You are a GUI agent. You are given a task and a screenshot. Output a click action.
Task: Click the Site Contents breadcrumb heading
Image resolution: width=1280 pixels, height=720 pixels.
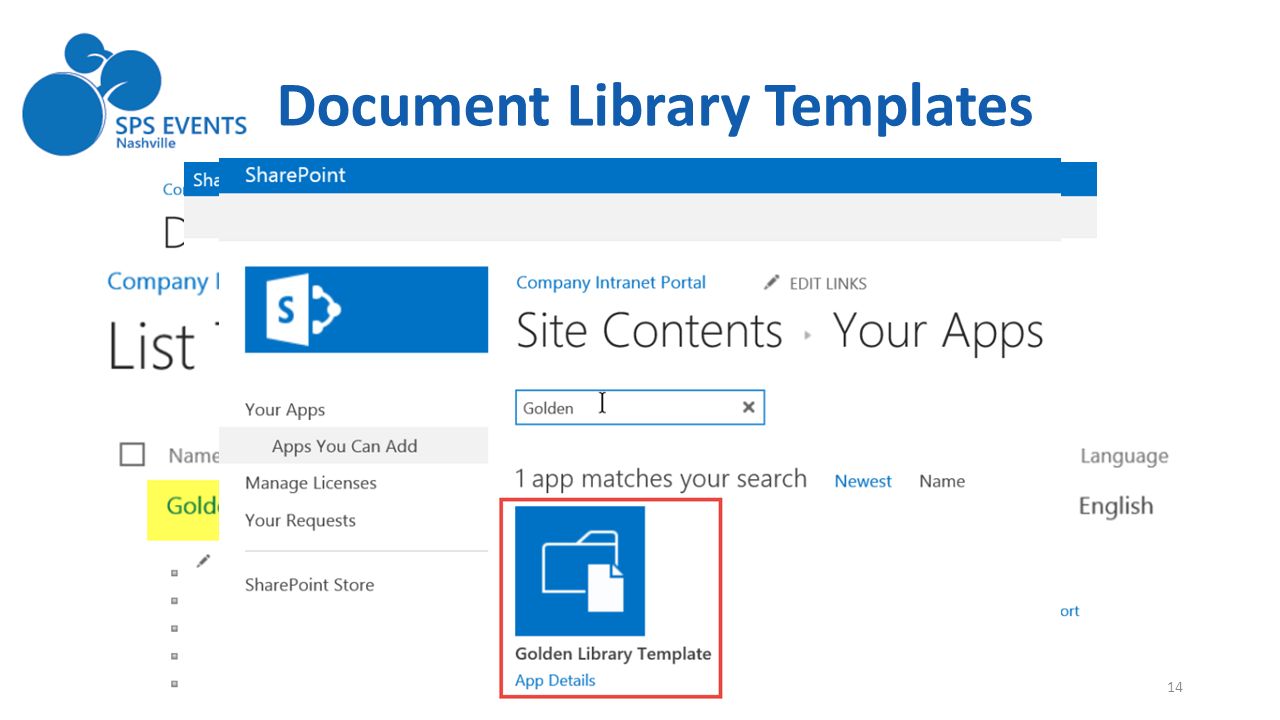[649, 331]
